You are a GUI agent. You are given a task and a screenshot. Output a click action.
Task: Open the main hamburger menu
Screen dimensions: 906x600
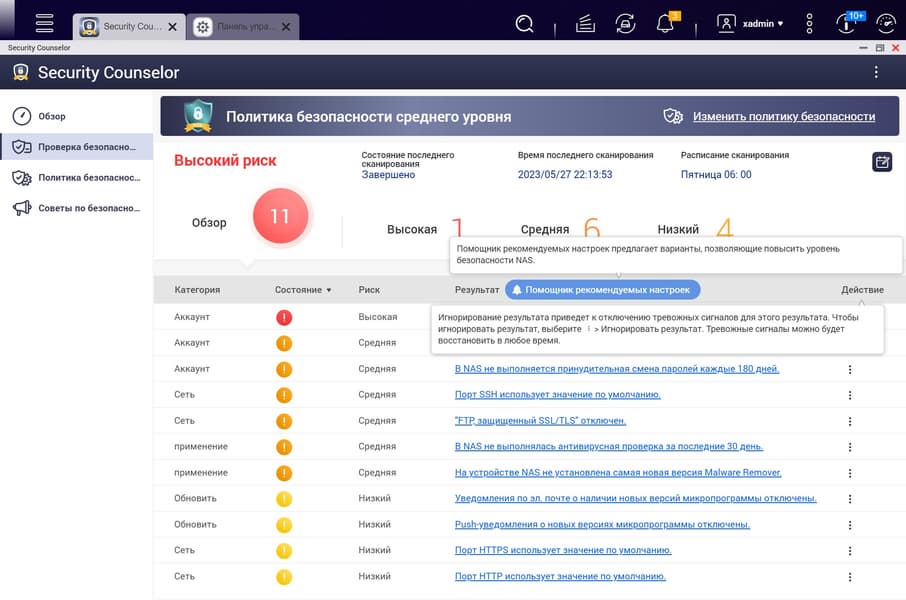44,23
